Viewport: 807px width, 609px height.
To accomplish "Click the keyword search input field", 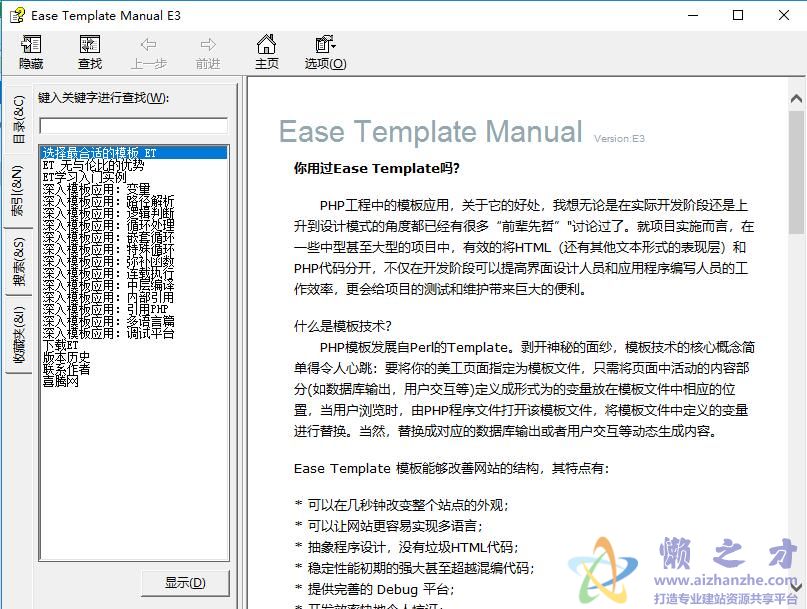I will (134, 126).
